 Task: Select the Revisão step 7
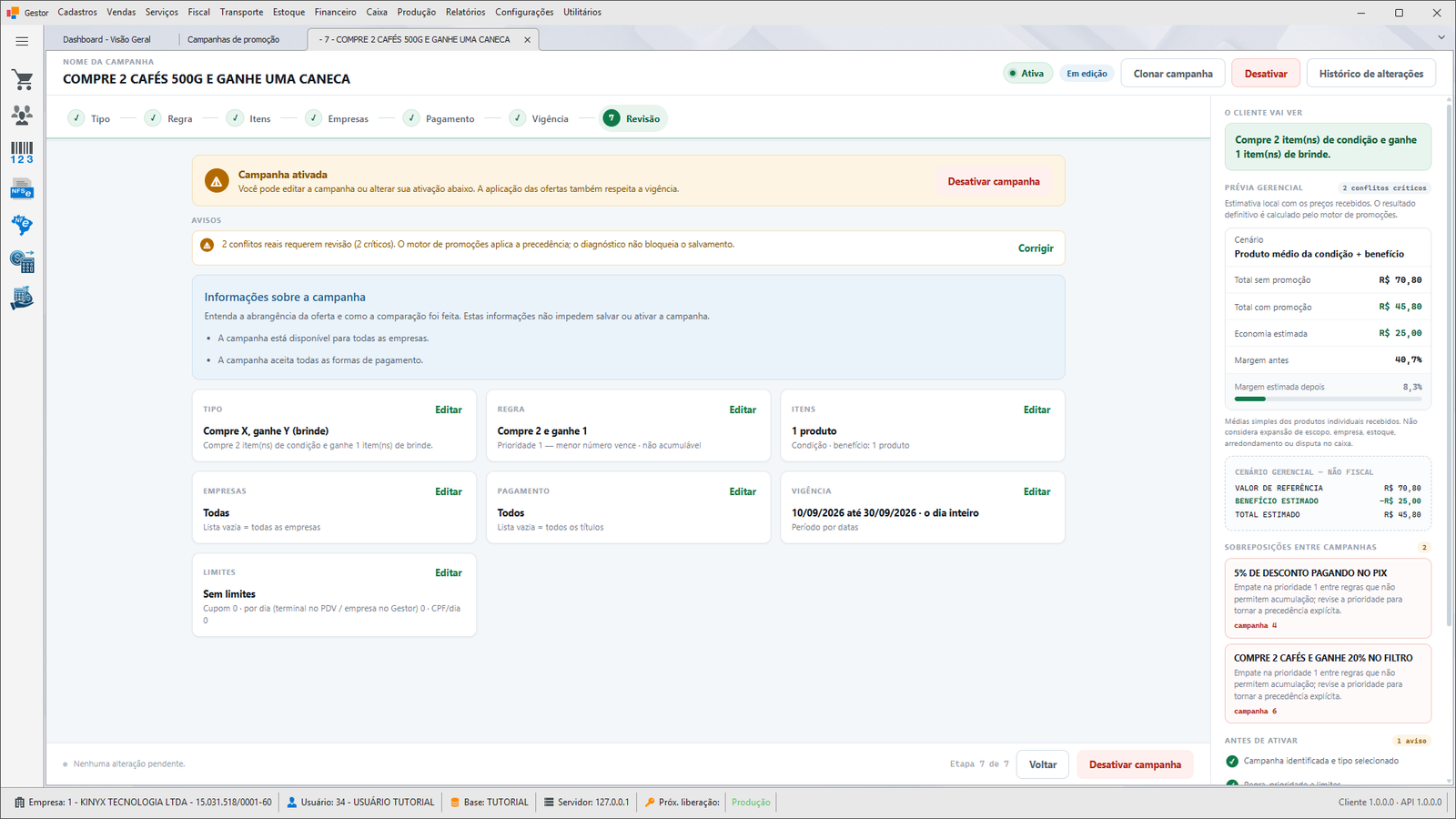click(x=632, y=119)
